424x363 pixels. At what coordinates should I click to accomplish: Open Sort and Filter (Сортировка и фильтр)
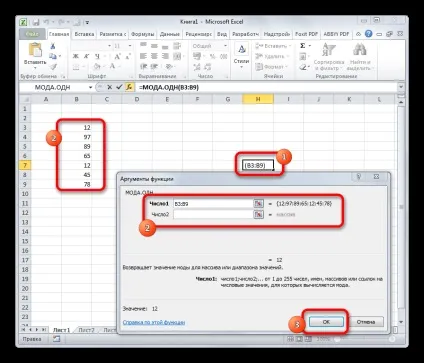pos(329,57)
